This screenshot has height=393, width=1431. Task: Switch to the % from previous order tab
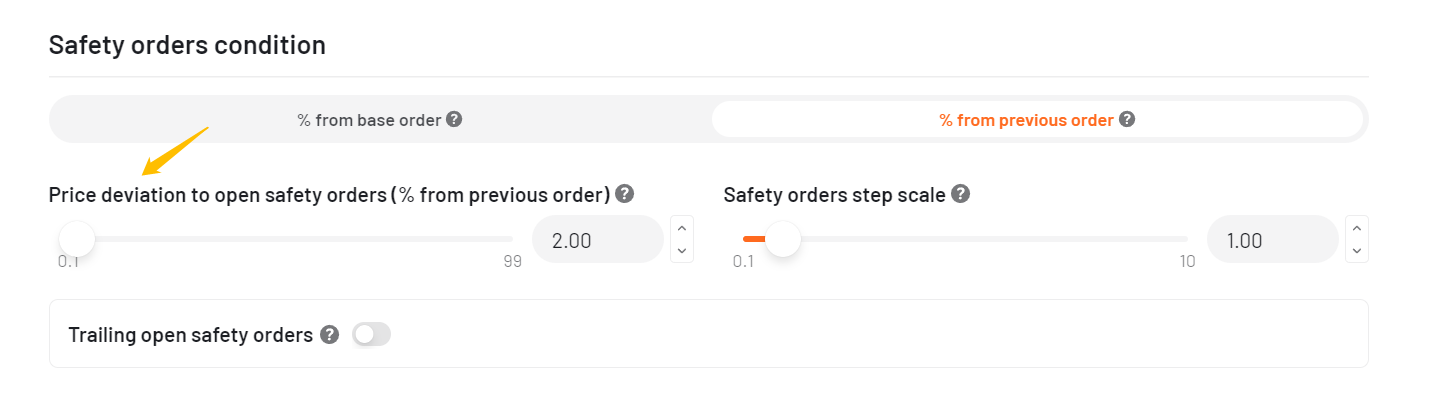pos(1037,120)
